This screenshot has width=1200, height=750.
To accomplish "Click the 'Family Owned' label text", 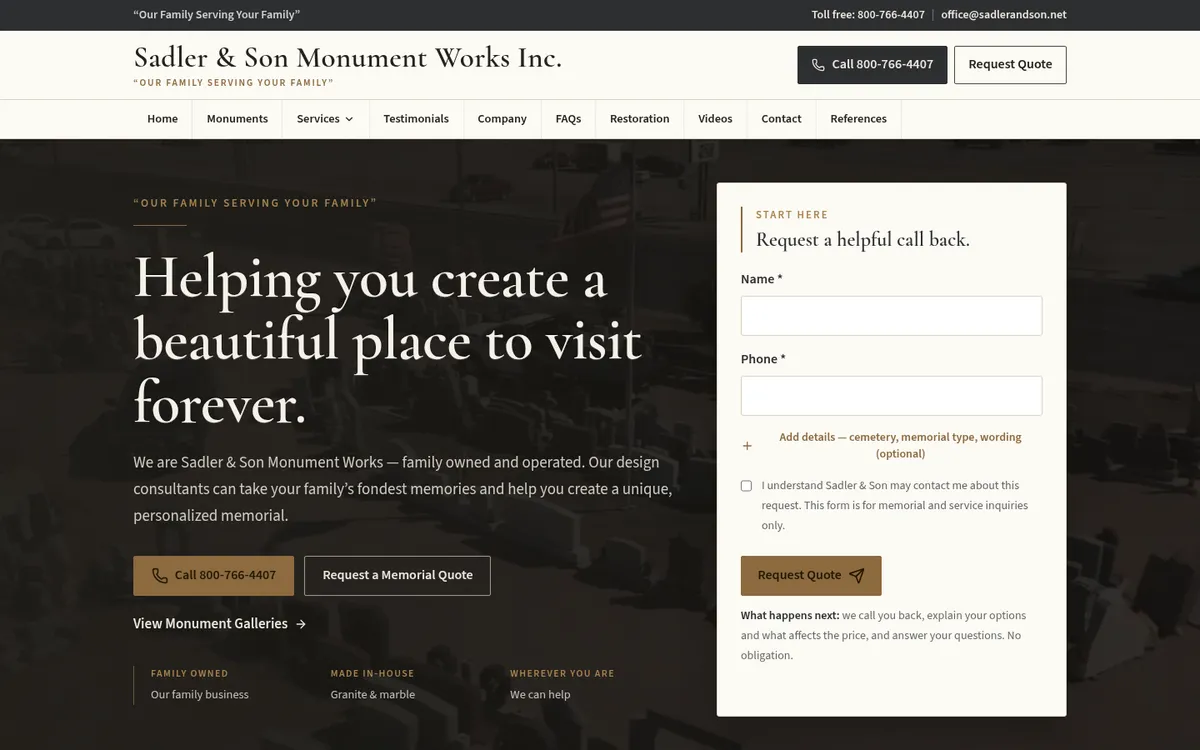I will pyautogui.click(x=189, y=674).
